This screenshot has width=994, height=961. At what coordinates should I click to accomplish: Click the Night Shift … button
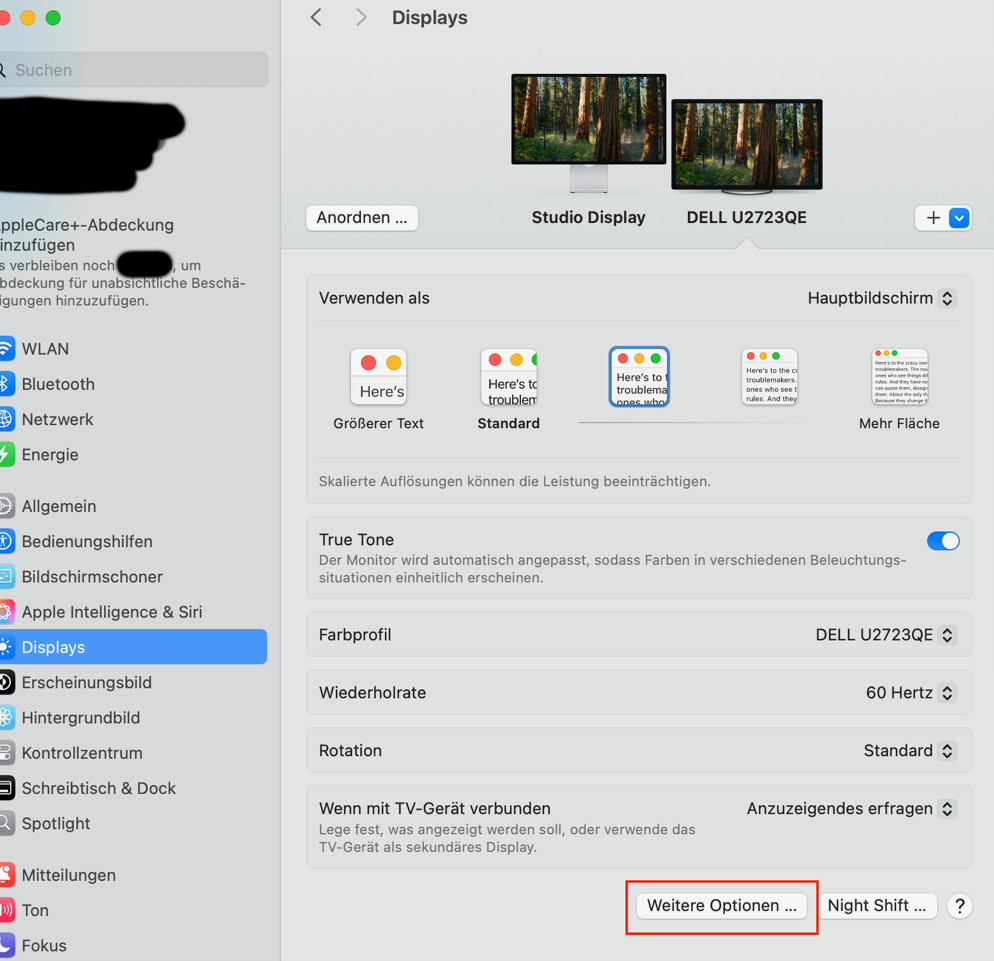pos(877,906)
